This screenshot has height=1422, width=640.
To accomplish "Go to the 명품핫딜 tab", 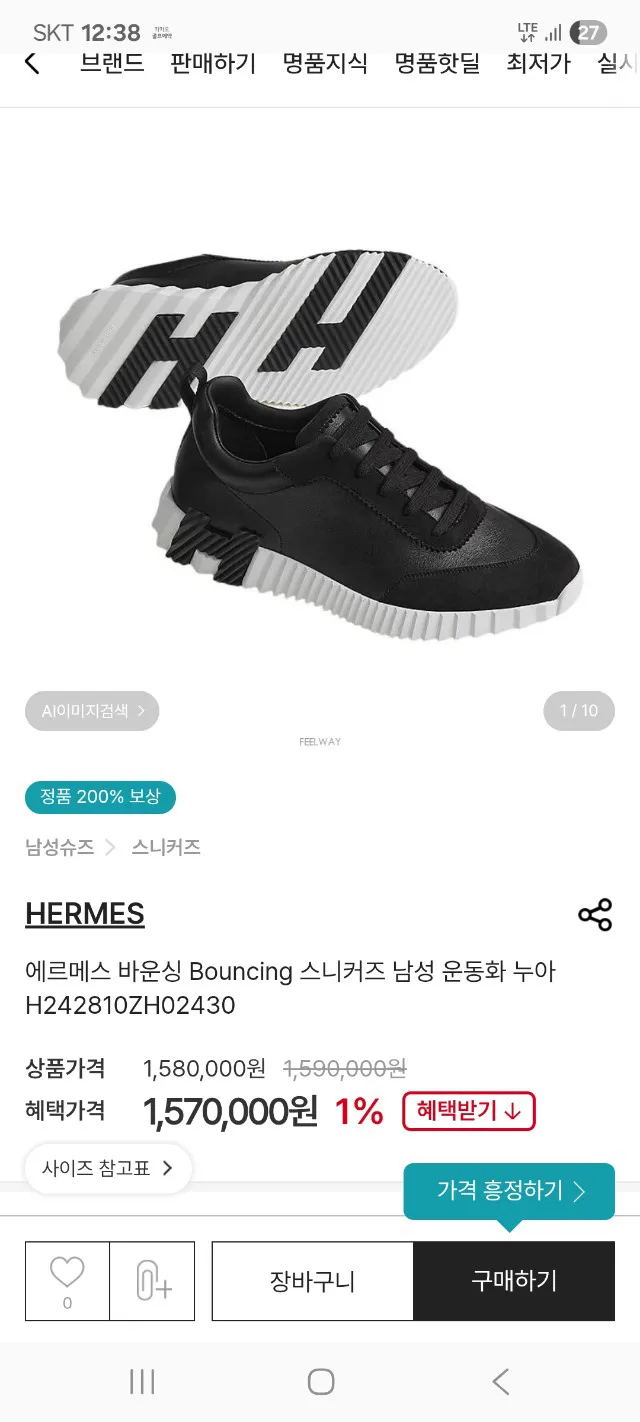I will (x=437, y=63).
